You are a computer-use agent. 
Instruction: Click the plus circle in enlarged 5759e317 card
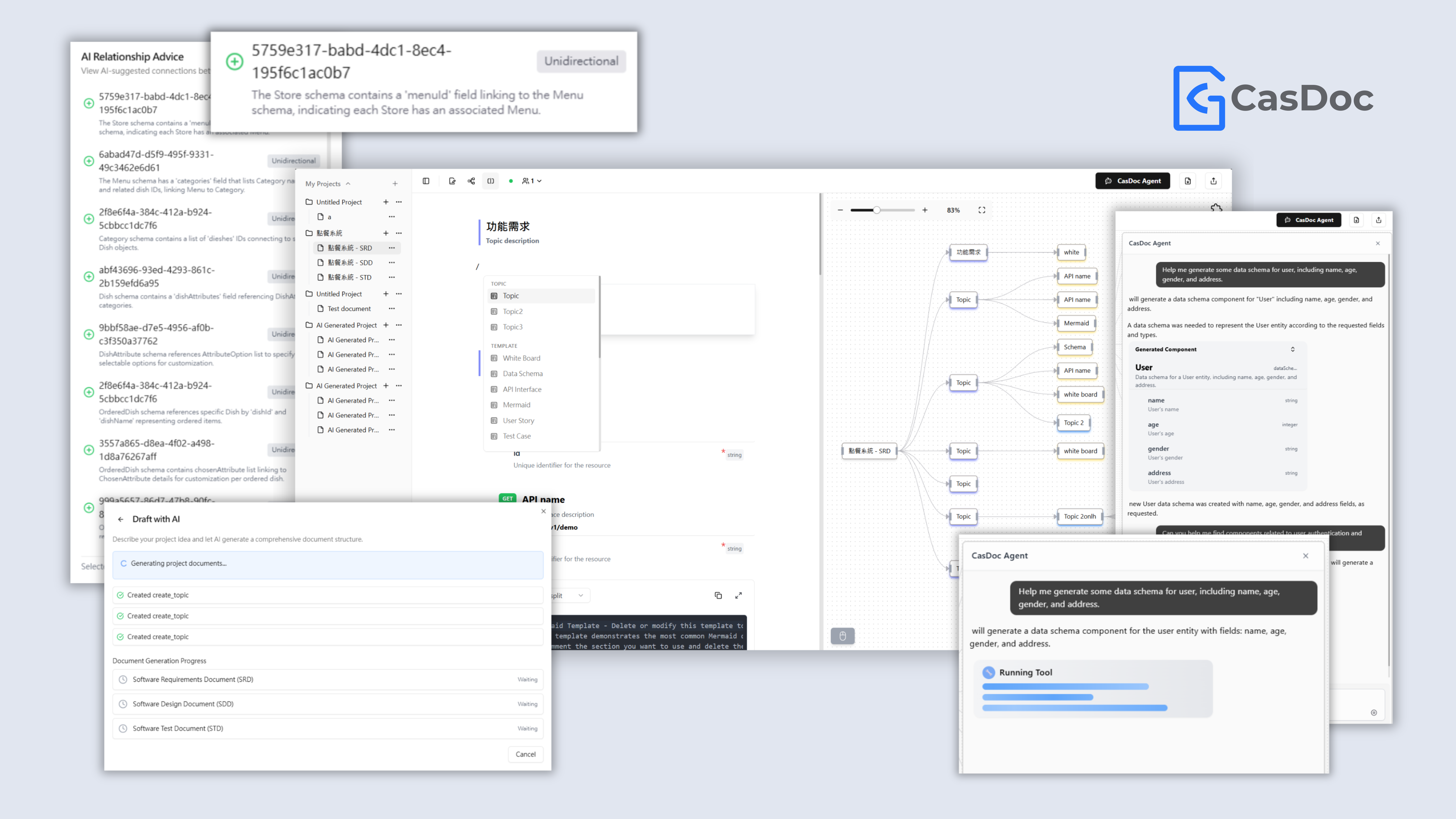pyautogui.click(x=235, y=61)
